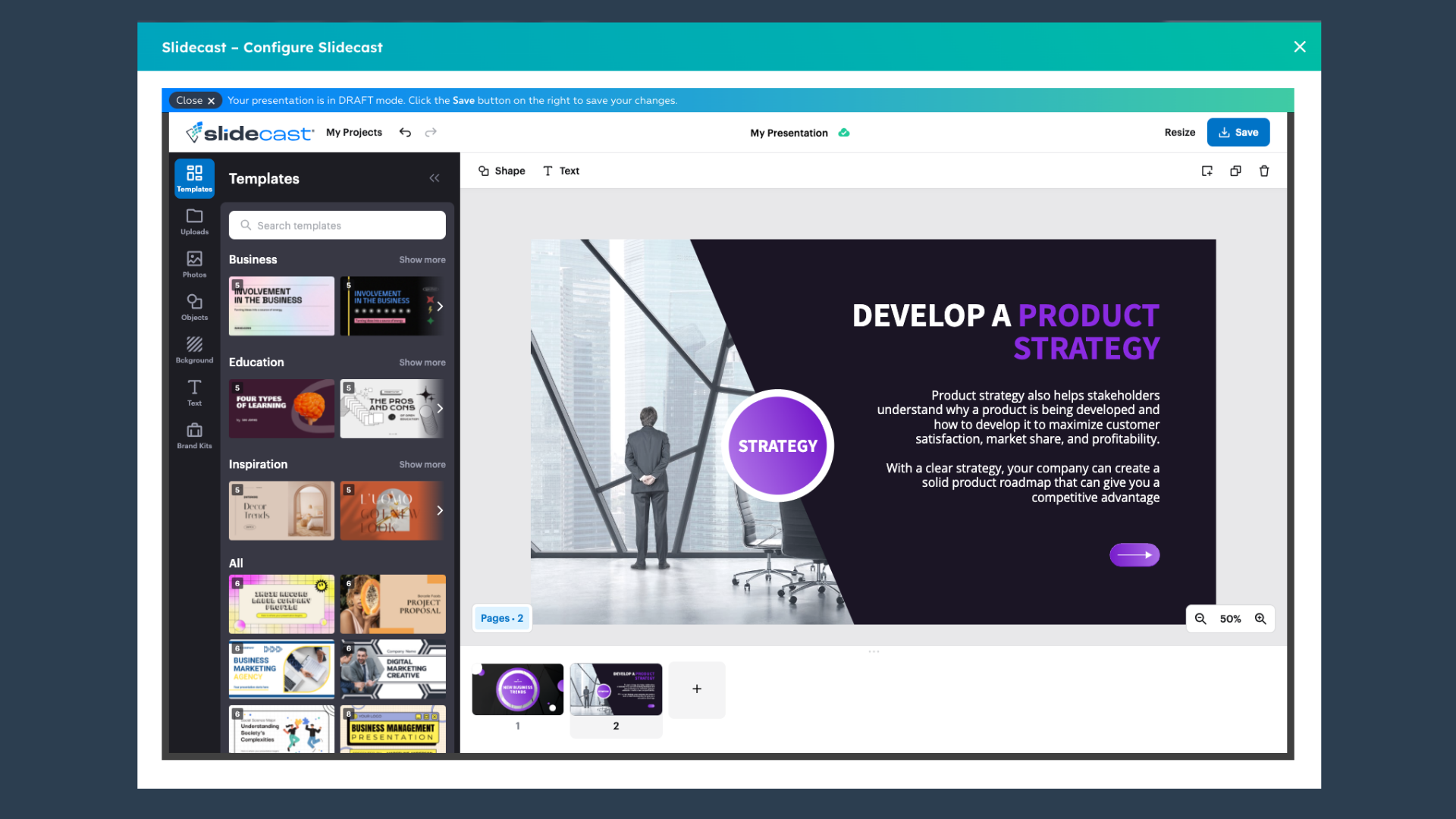Close the draft mode notification
1456x819 pixels.
pos(194,100)
